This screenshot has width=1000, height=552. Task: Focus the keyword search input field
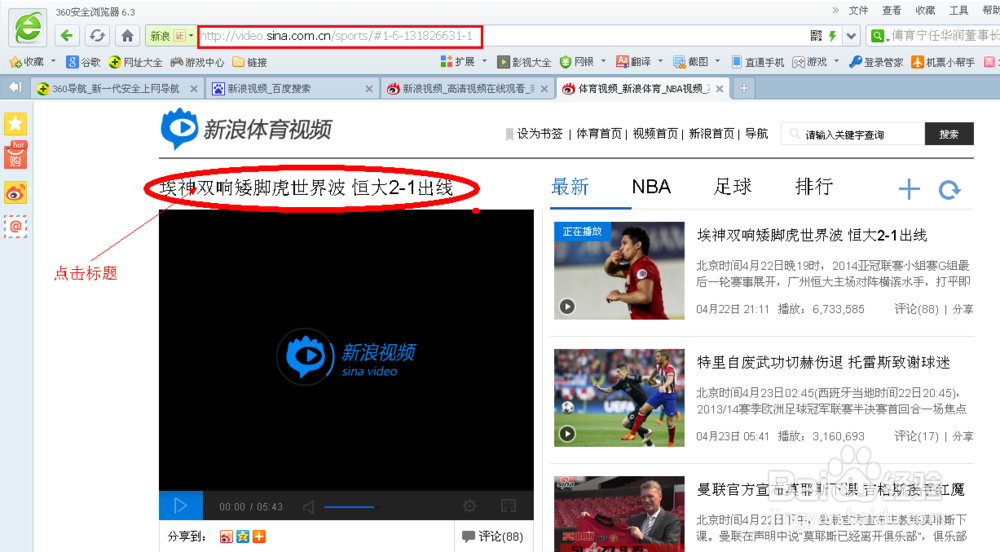853,134
